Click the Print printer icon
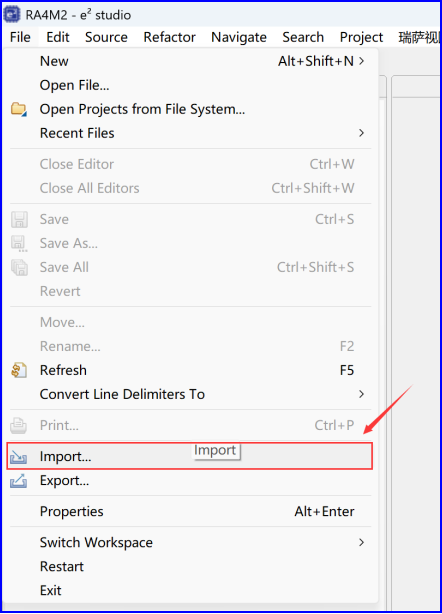 (18, 425)
